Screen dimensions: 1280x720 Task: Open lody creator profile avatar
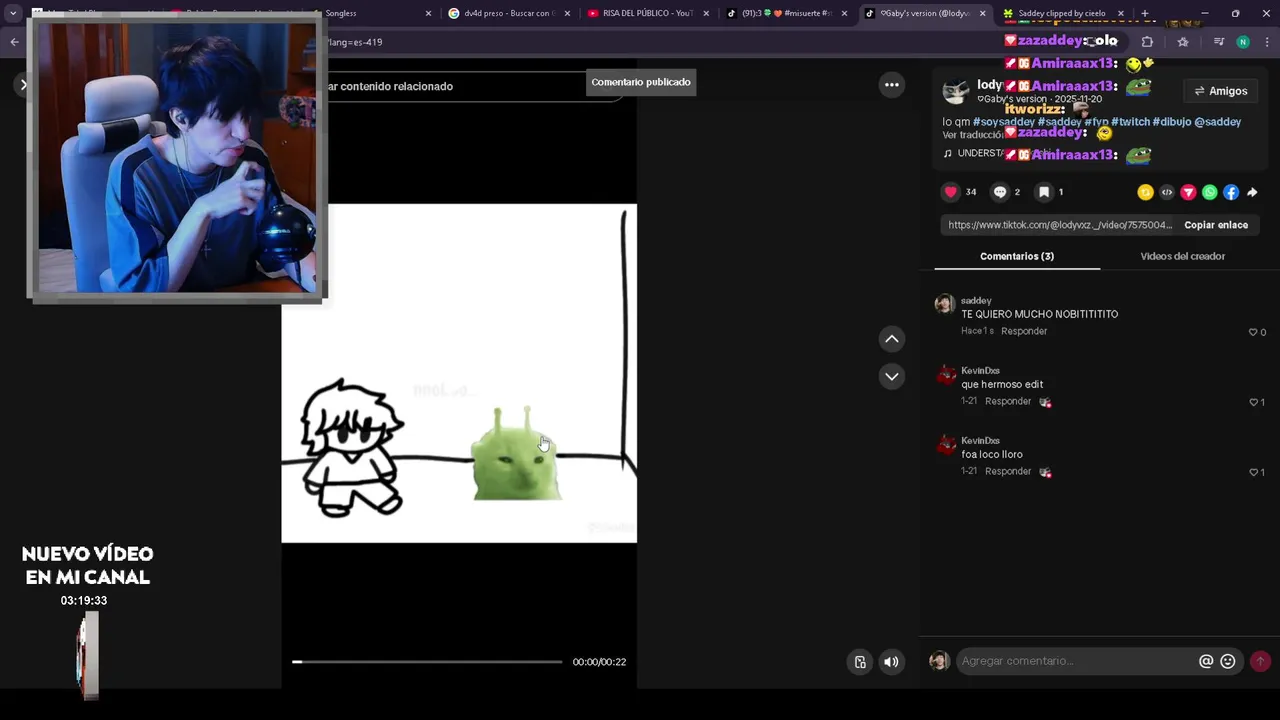[956, 91]
